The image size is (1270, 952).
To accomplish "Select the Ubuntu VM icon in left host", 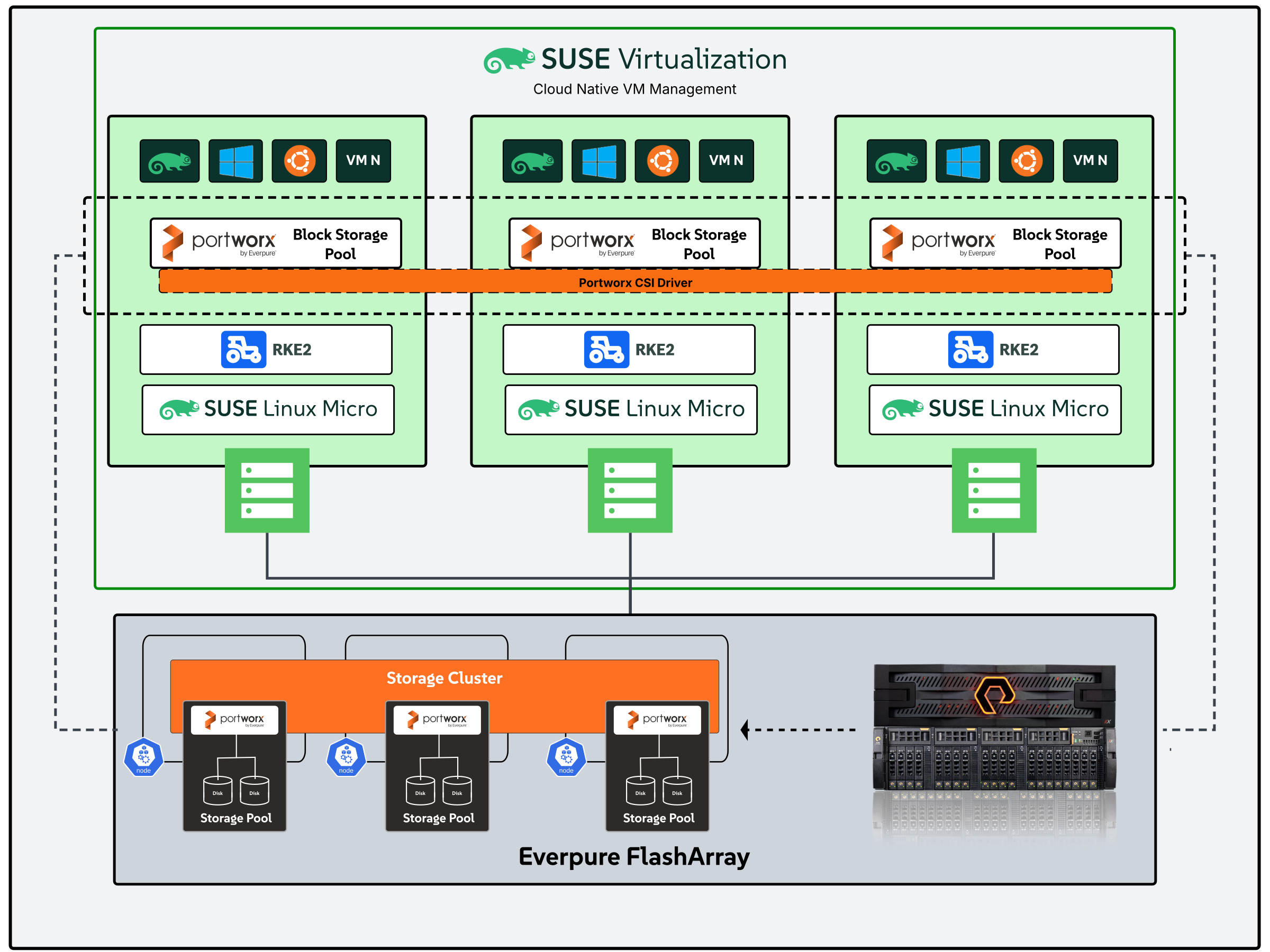I will (x=299, y=161).
